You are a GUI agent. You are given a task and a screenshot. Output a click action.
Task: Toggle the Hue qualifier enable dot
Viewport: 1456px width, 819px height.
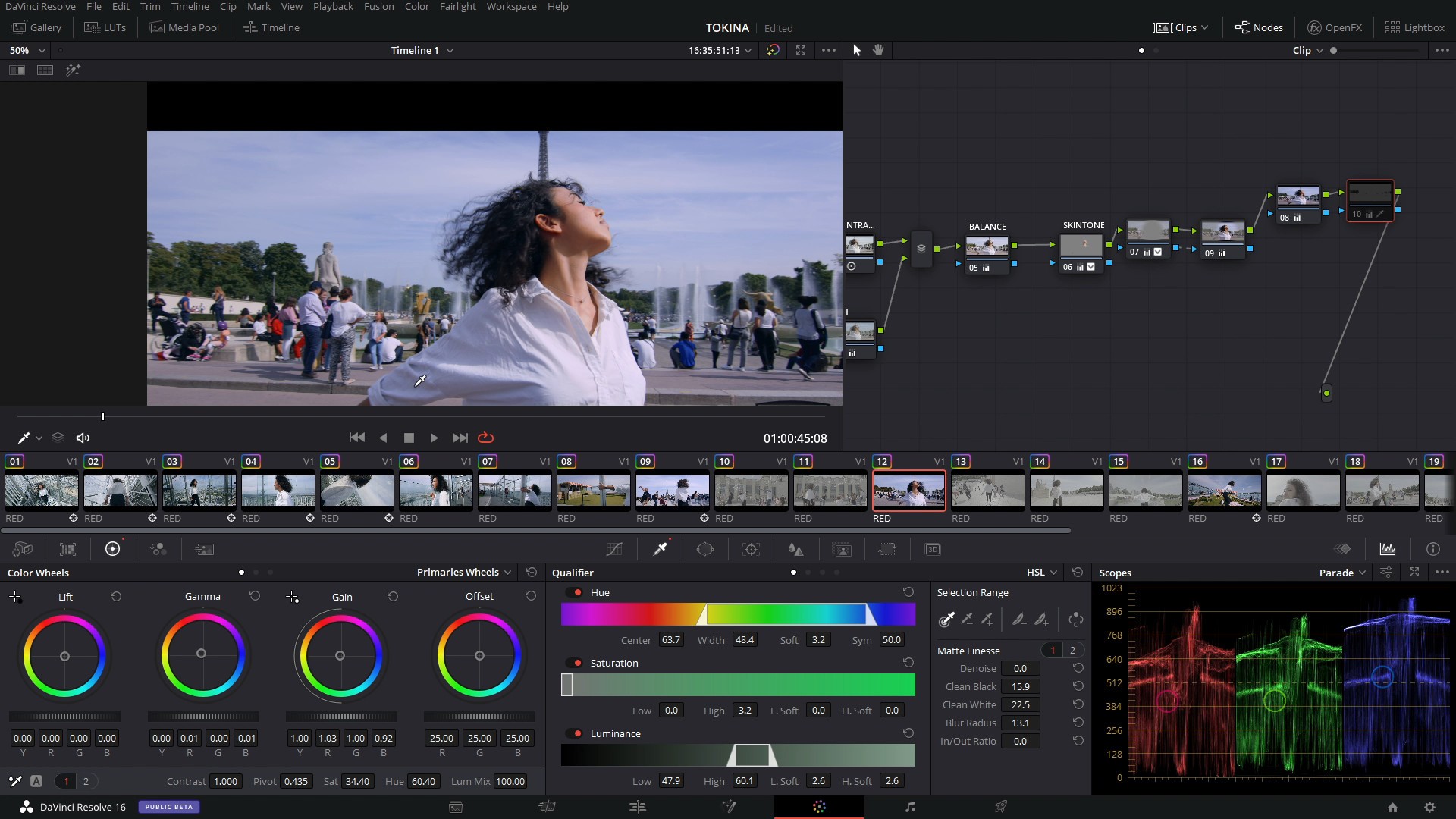point(578,592)
